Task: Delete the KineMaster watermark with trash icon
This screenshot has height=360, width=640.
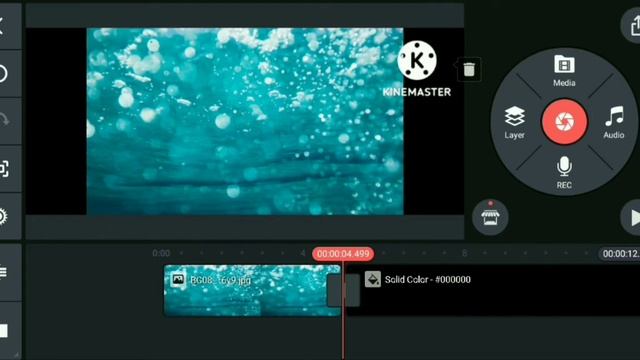Action: click(469, 69)
